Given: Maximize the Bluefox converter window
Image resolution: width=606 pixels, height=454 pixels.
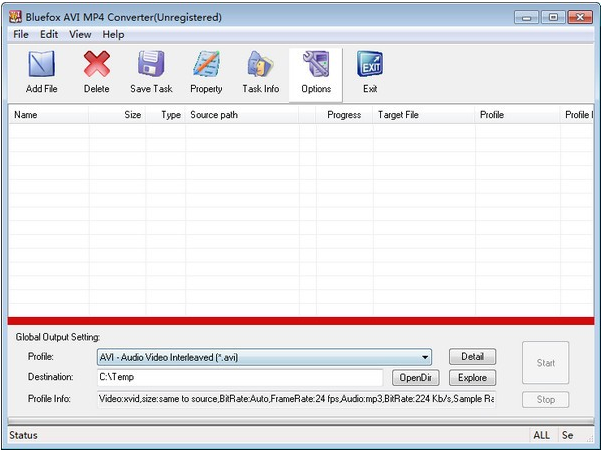Looking at the screenshot, I should (553, 17).
